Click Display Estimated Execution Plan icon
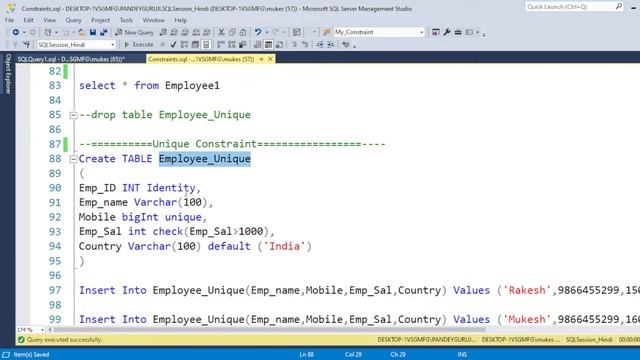640x360 pixels. [x=184, y=44]
